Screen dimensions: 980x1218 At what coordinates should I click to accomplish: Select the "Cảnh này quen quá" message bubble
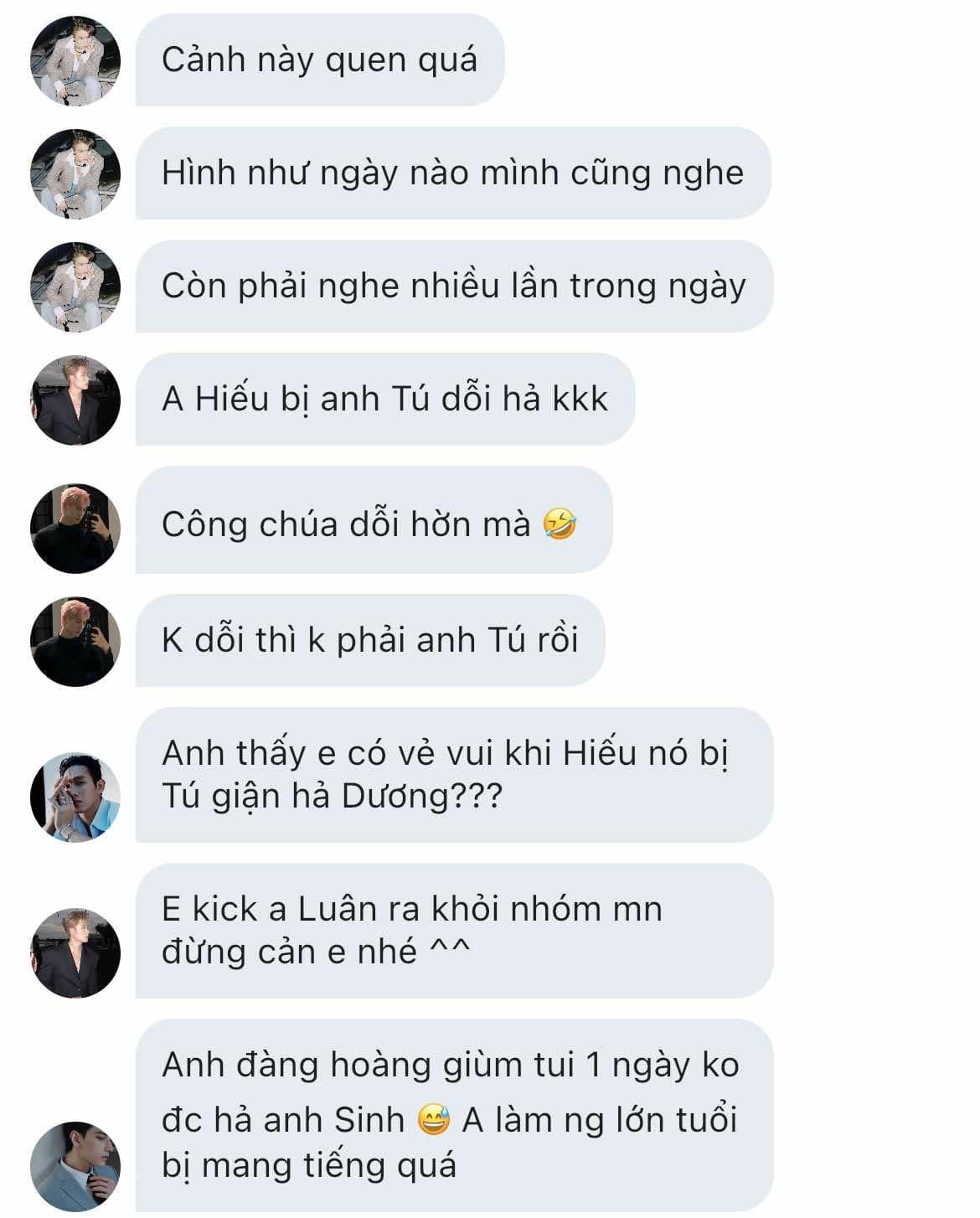320,60
